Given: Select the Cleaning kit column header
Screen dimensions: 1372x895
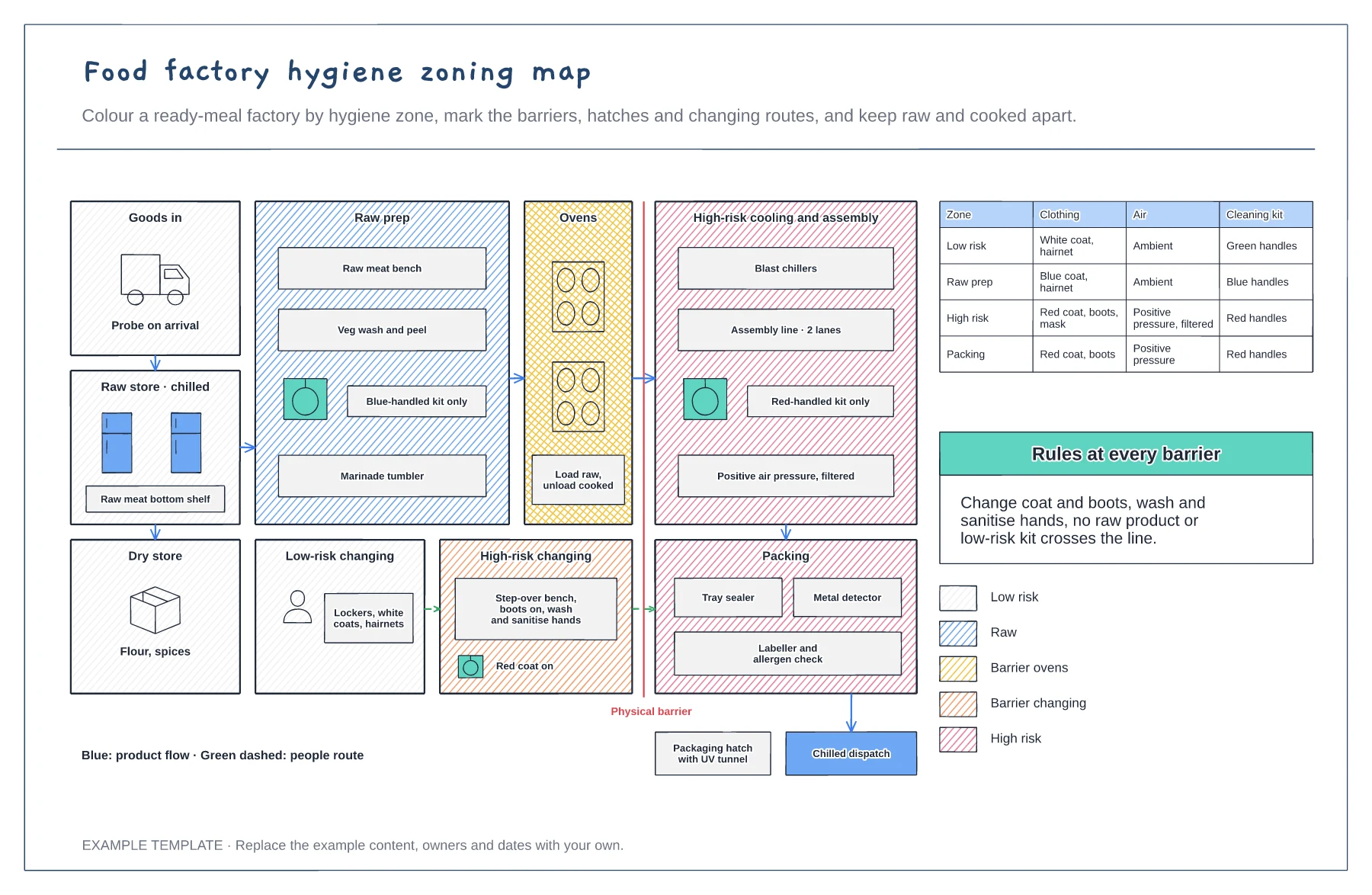Looking at the screenshot, I should pos(1266,214).
